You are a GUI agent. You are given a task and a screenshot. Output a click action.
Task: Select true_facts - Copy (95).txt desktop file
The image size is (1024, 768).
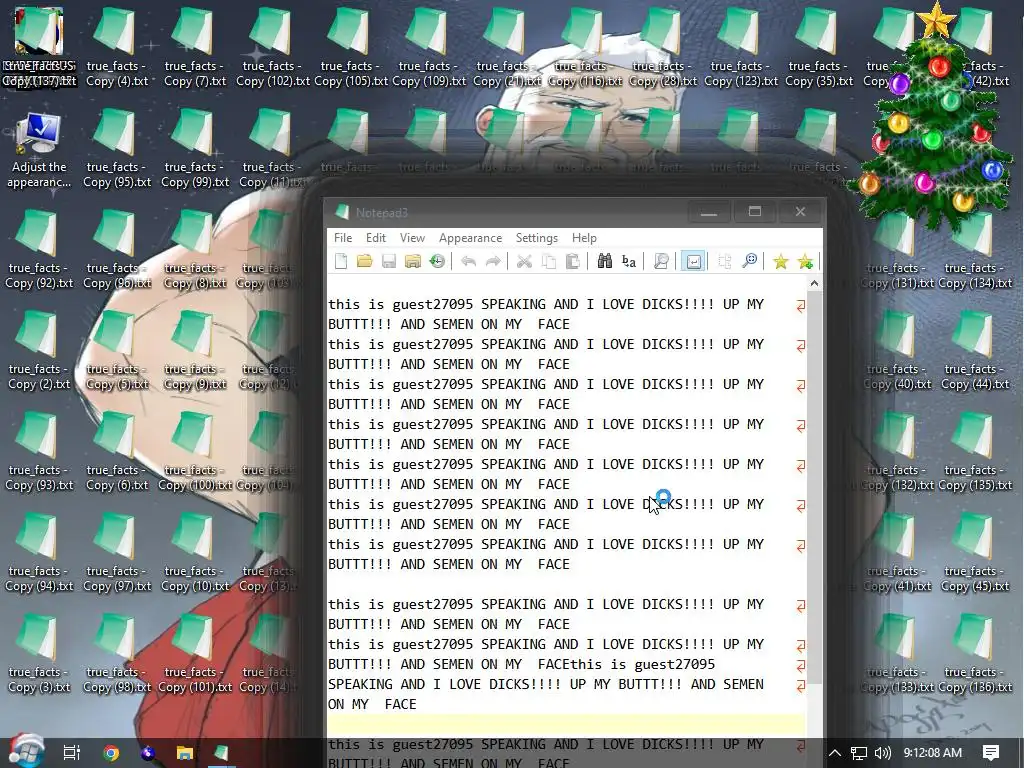point(117,150)
